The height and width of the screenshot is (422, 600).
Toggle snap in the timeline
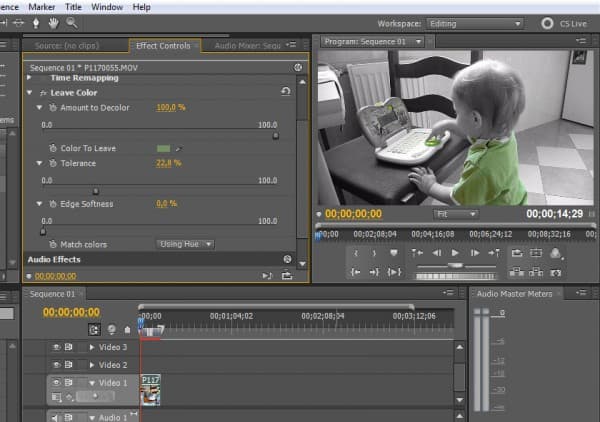pyautogui.click(x=94, y=329)
